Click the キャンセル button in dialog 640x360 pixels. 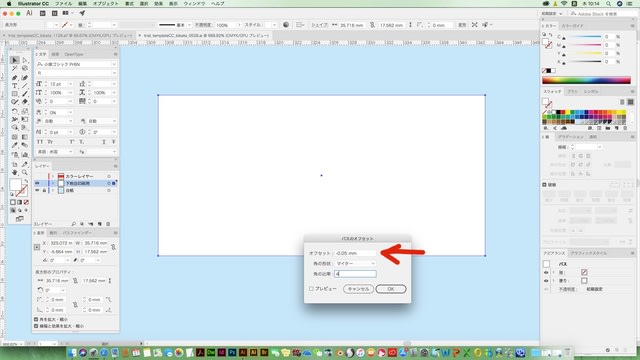(358, 289)
